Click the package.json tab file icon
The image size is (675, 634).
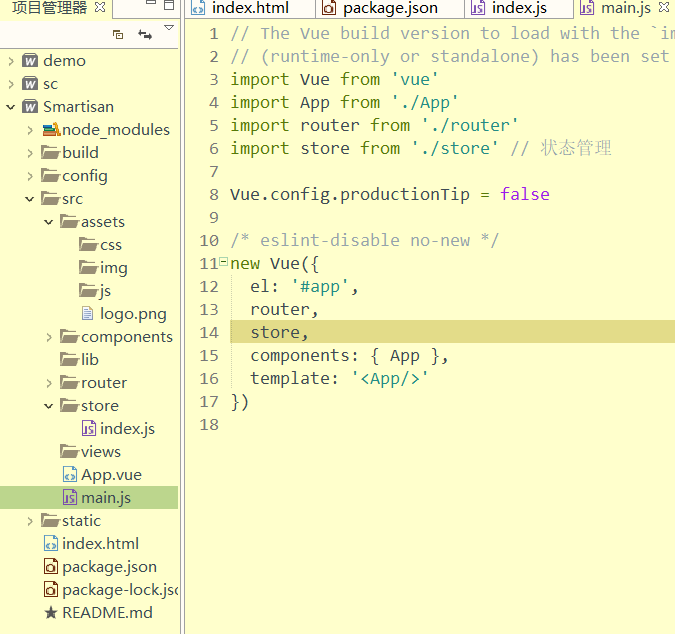(x=329, y=8)
